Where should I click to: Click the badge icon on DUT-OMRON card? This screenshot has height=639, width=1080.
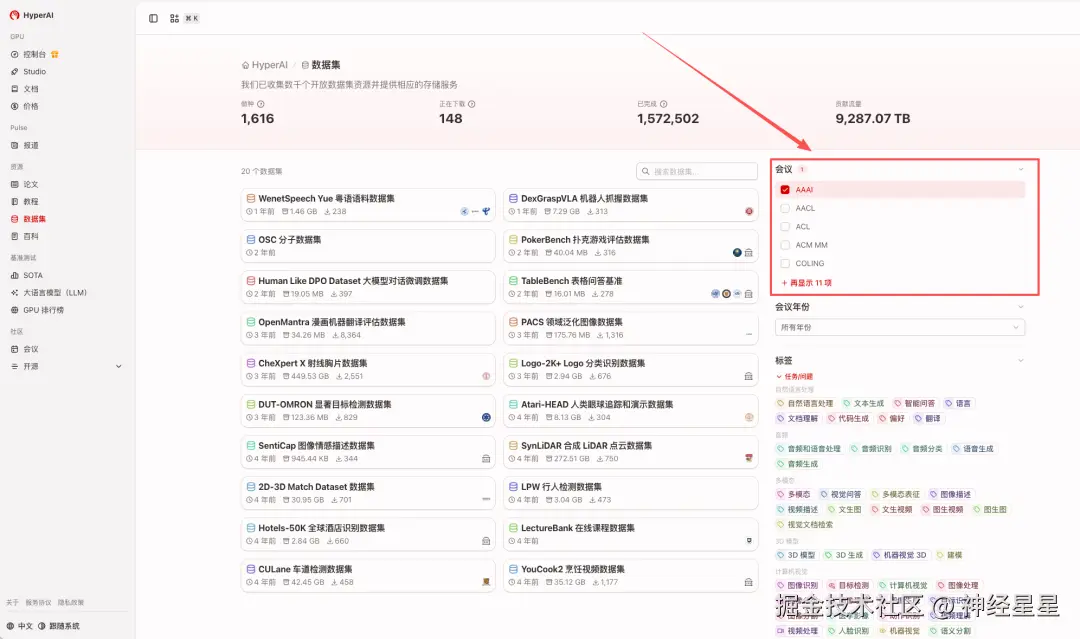point(486,417)
